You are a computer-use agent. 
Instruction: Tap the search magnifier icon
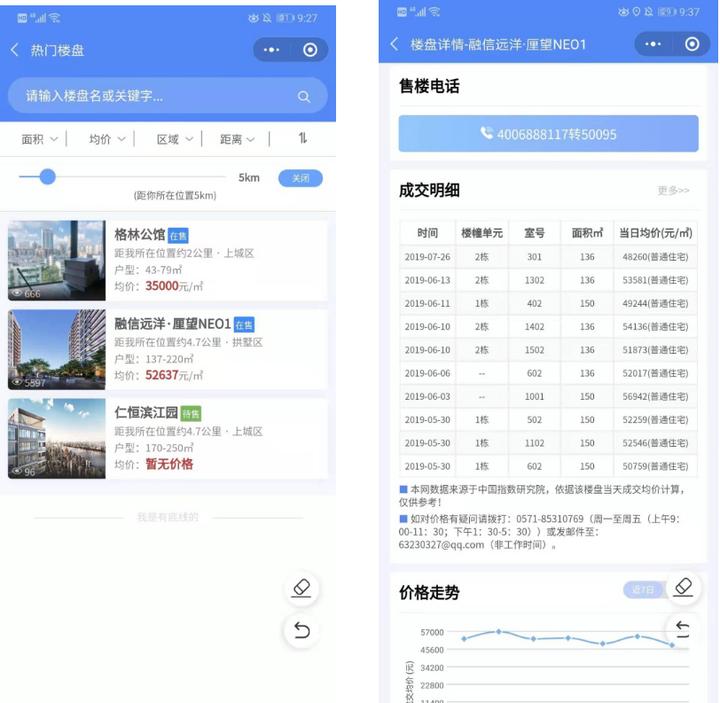tap(304, 96)
